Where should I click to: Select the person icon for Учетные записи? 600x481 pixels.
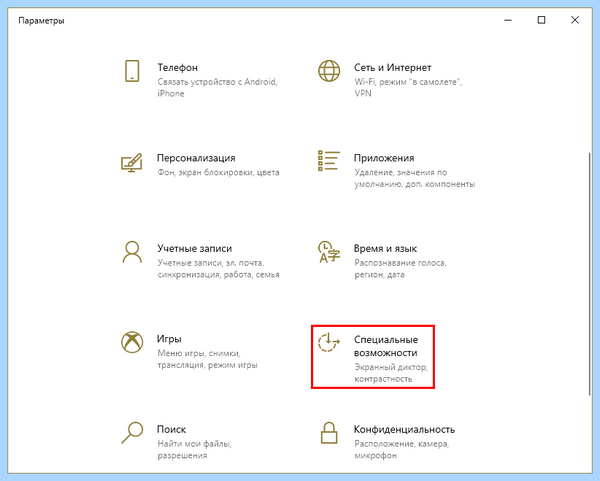coord(132,252)
